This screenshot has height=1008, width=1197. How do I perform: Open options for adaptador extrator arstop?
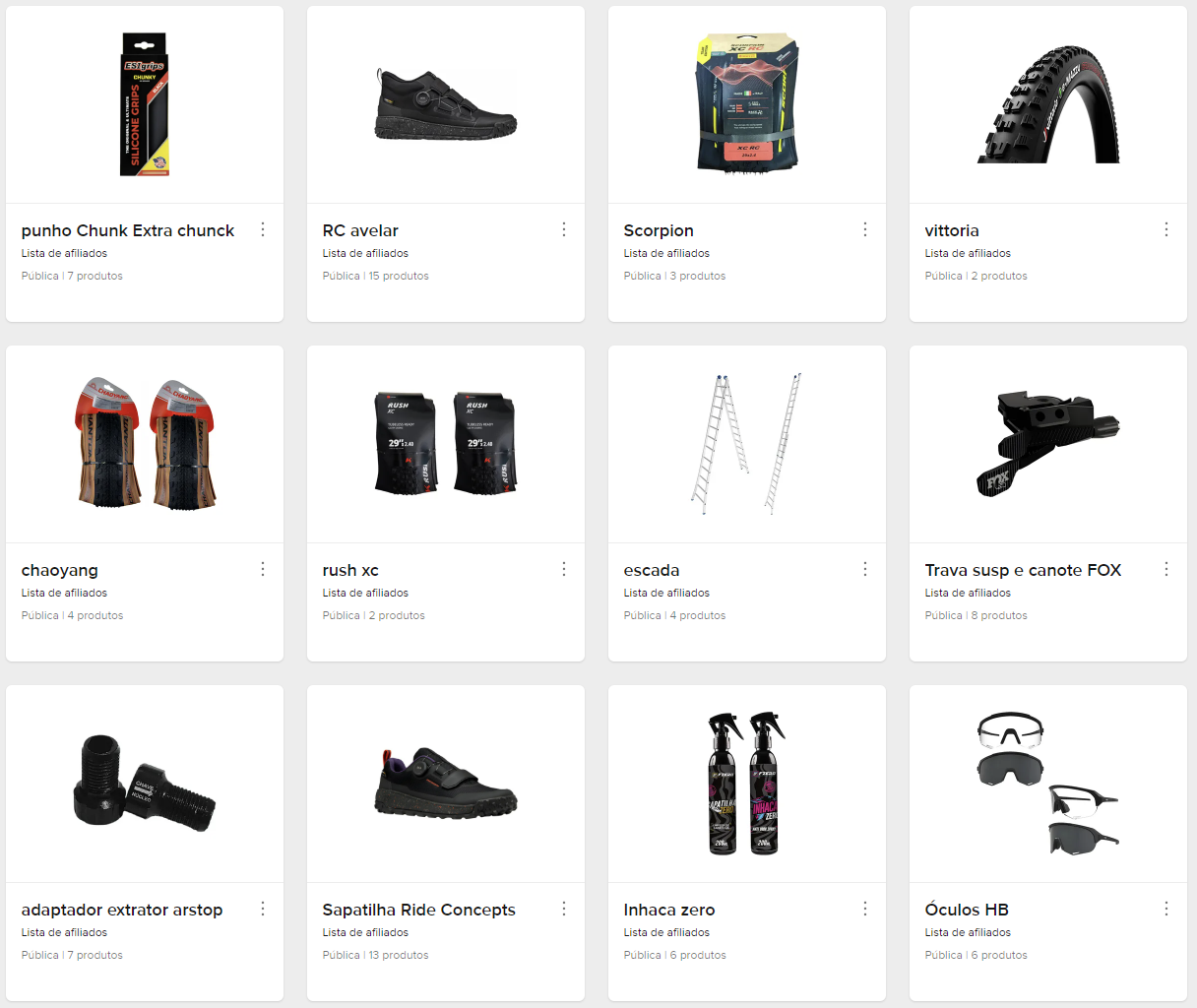(263, 909)
